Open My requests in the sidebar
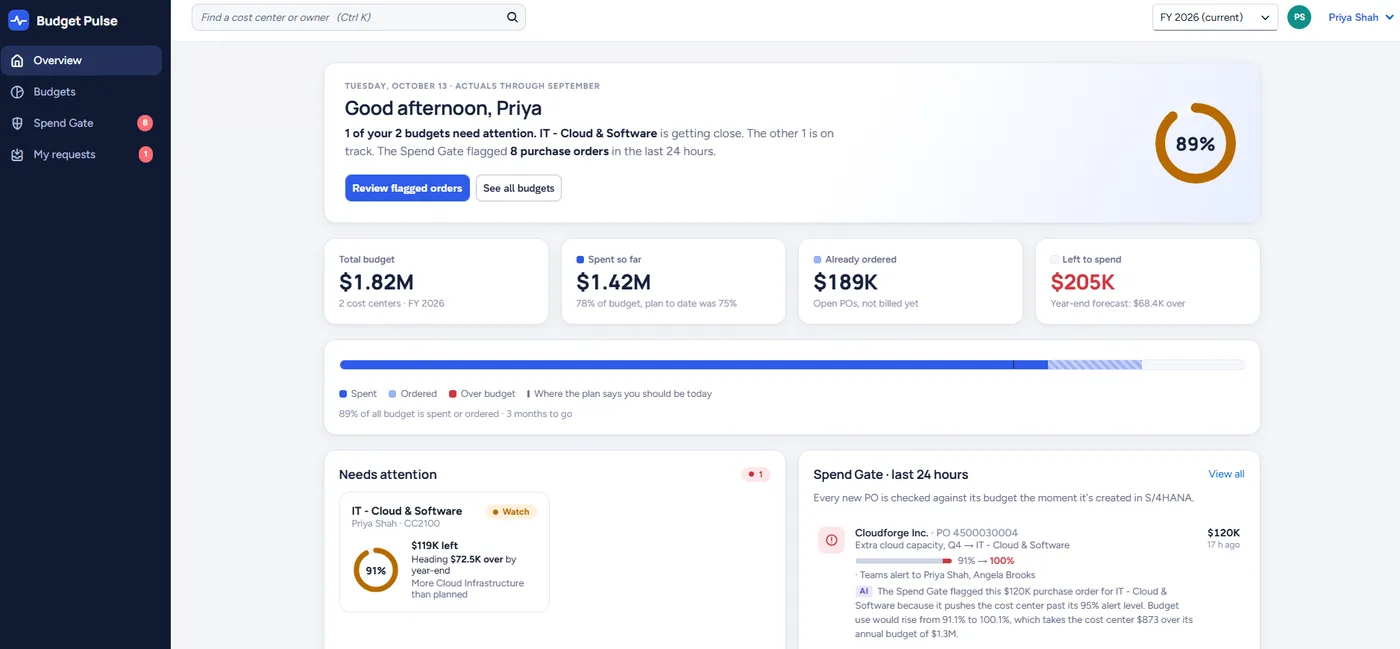Viewport: 1400px width, 649px height. (x=81, y=155)
